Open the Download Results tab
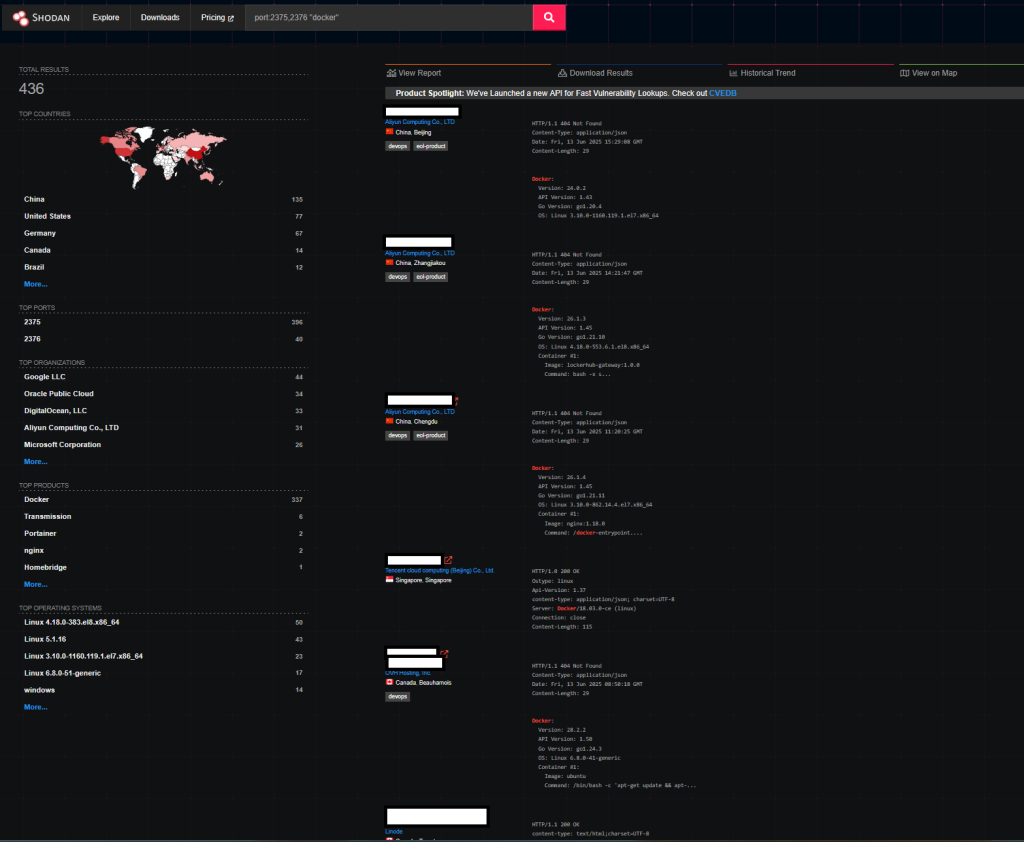The height and width of the screenshot is (842, 1024). pyautogui.click(x=595, y=73)
